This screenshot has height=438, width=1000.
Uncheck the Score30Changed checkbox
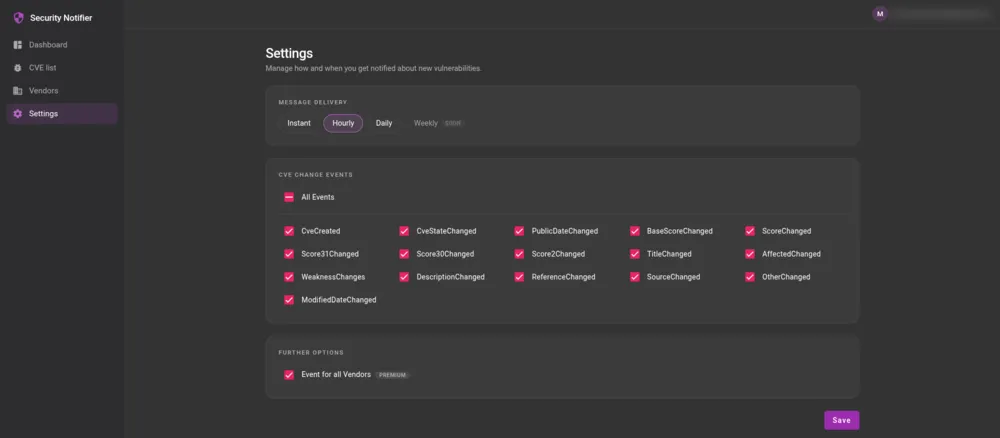pyautogui.click(x=404, y=254)
